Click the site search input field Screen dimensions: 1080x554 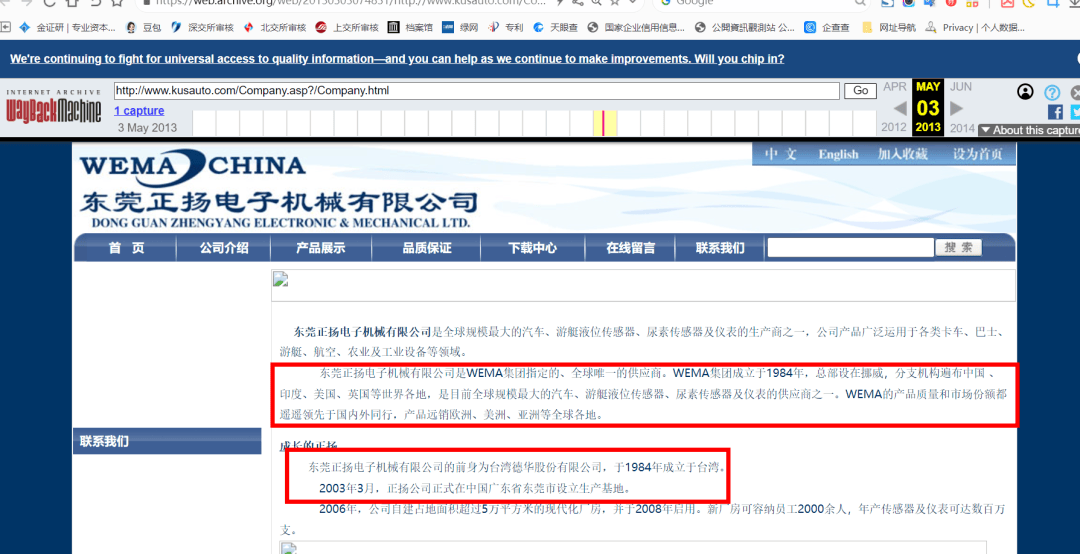(x=851, y=247)
